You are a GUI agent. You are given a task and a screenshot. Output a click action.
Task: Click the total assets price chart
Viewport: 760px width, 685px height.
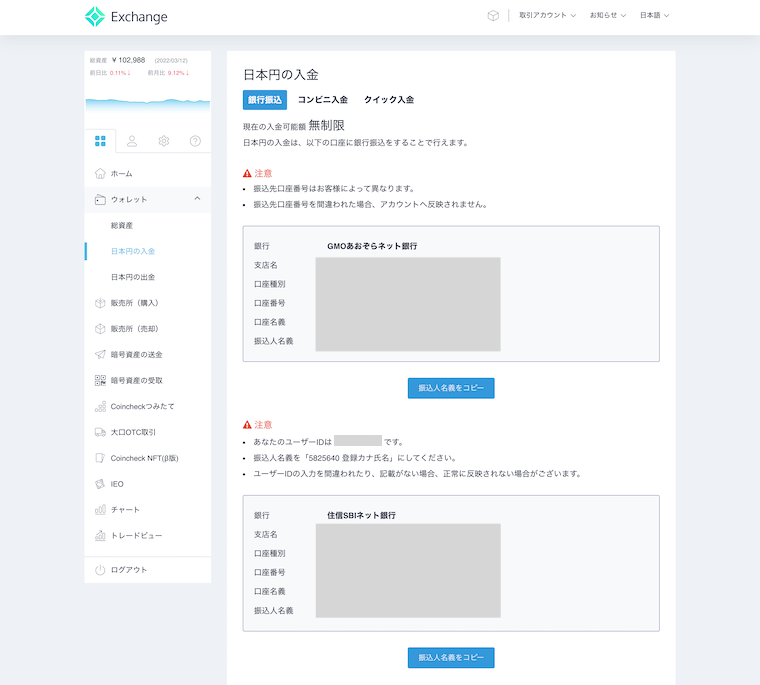pos(148,102)
